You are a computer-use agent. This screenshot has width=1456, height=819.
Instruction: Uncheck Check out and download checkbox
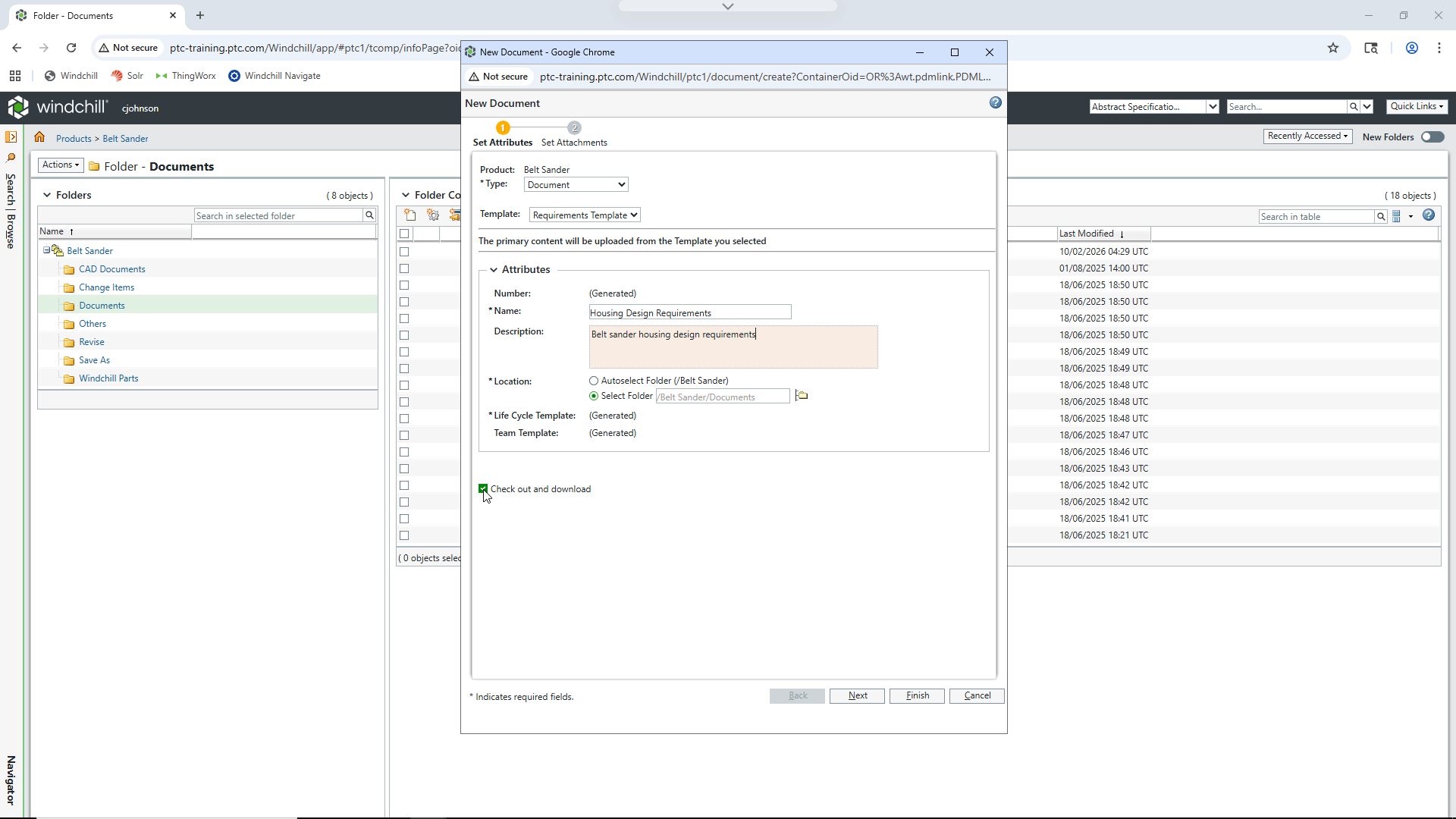pos(483,489)
